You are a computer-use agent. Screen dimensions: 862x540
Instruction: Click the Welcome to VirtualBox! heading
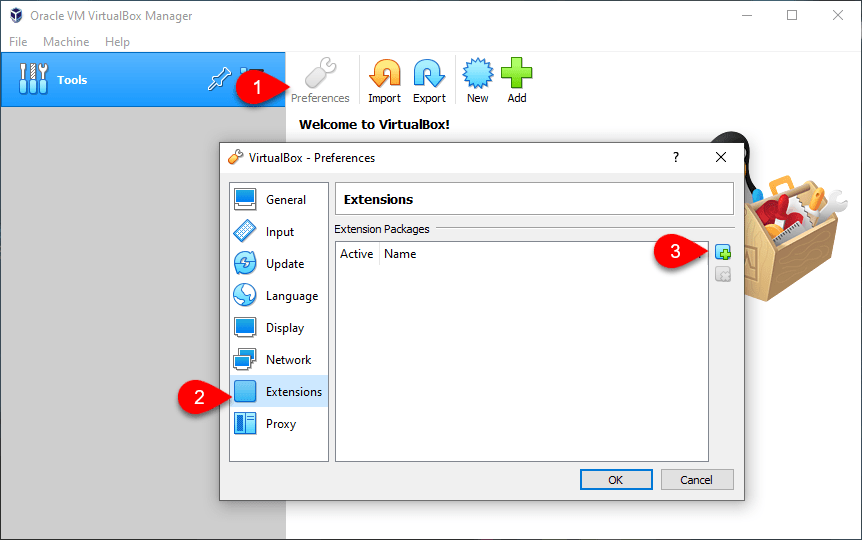pos(374,124)
